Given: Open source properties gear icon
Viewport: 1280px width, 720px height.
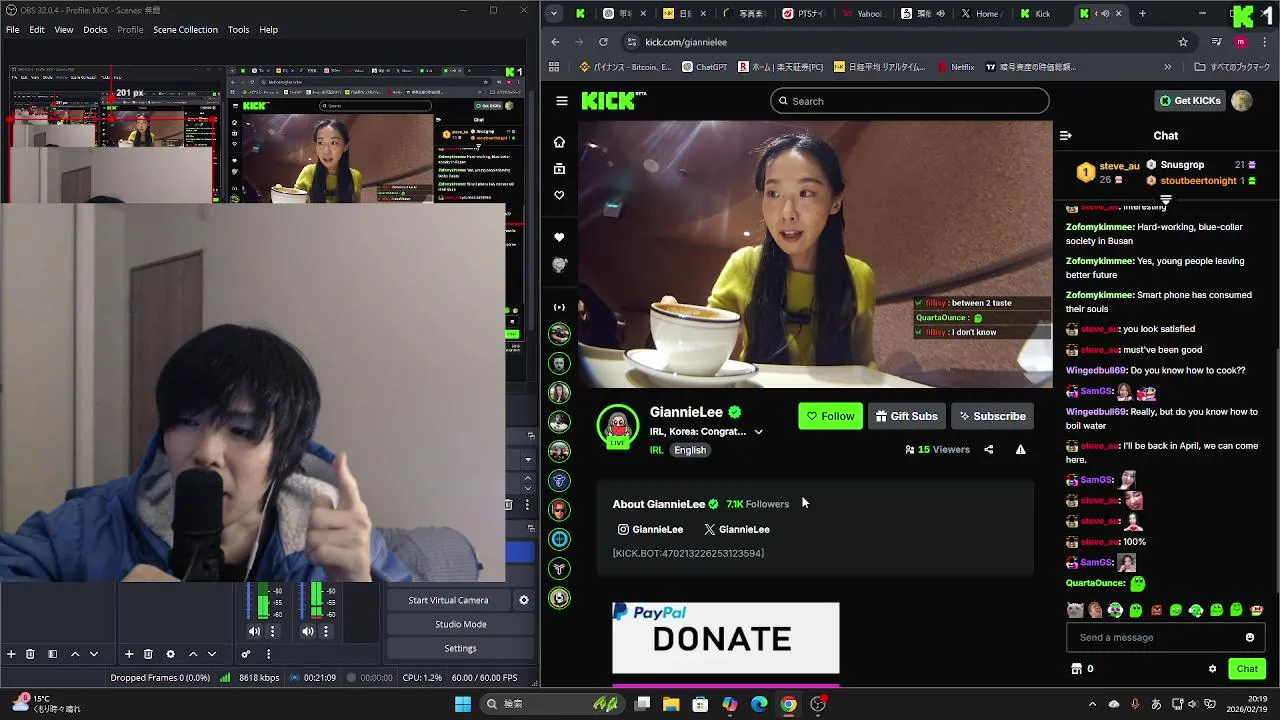Looking at the screenshot, I should point(170,654).
